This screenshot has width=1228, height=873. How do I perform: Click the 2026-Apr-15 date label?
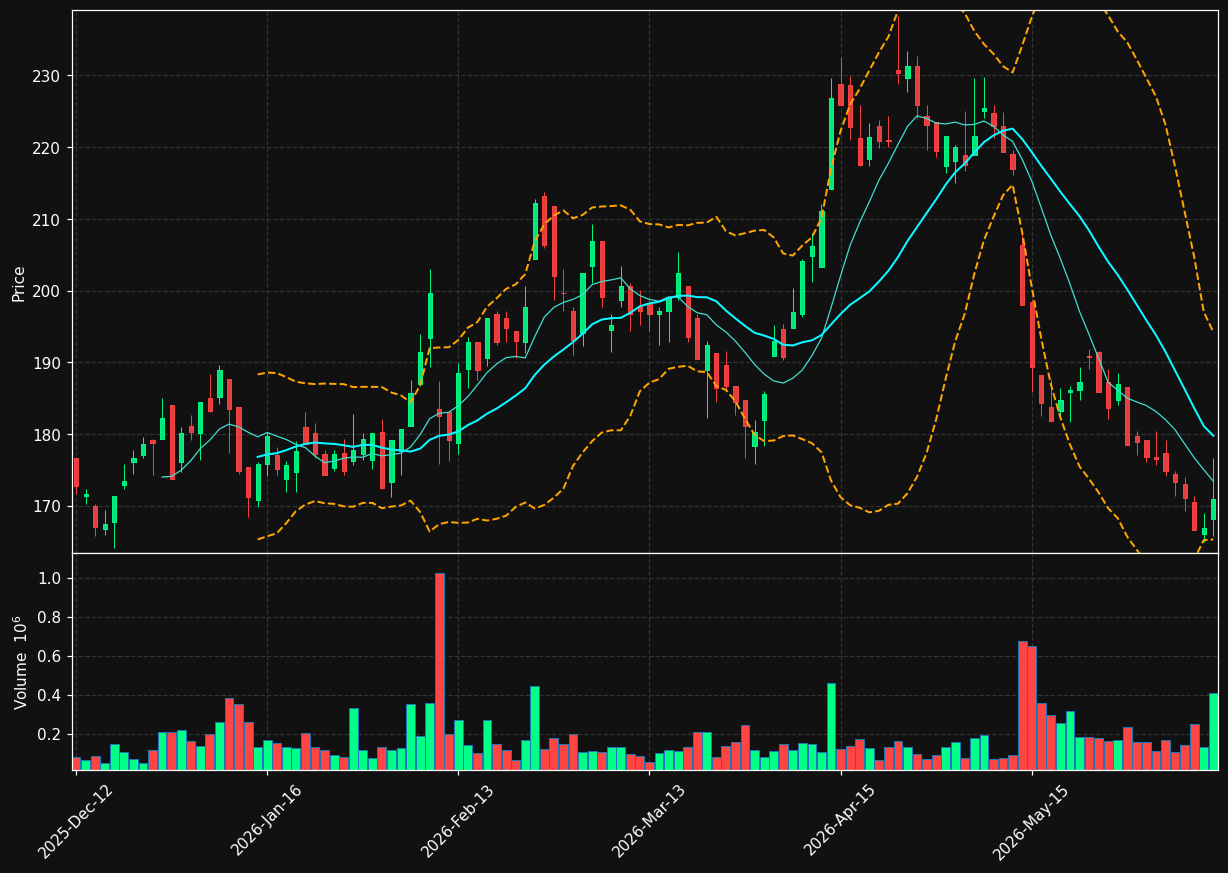tap(841, 820)
